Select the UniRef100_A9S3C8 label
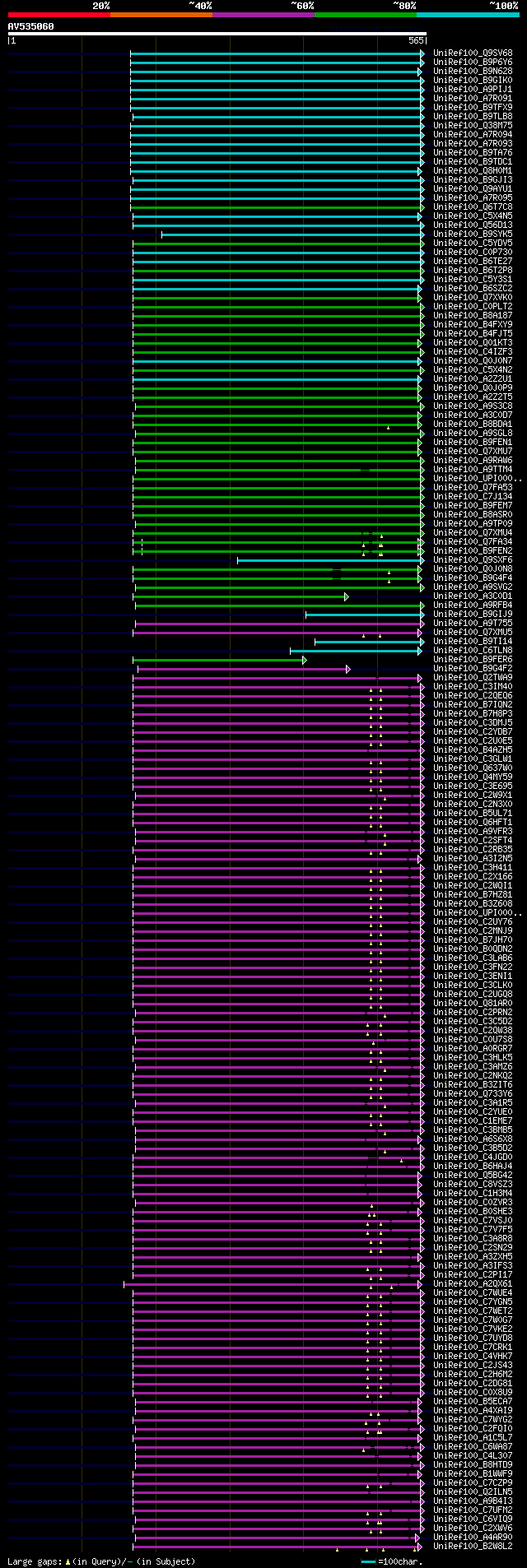The image size is (527, 1568). [x=473, y=406]
